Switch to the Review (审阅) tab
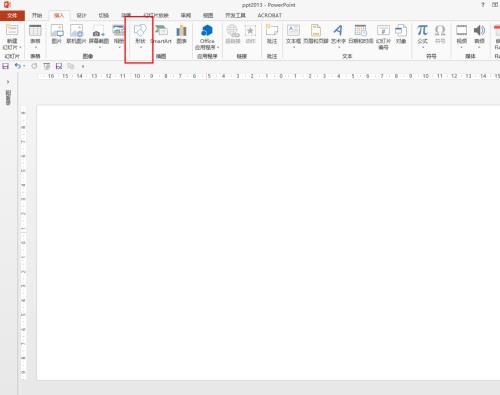500x395 pixels. [186, 15]
